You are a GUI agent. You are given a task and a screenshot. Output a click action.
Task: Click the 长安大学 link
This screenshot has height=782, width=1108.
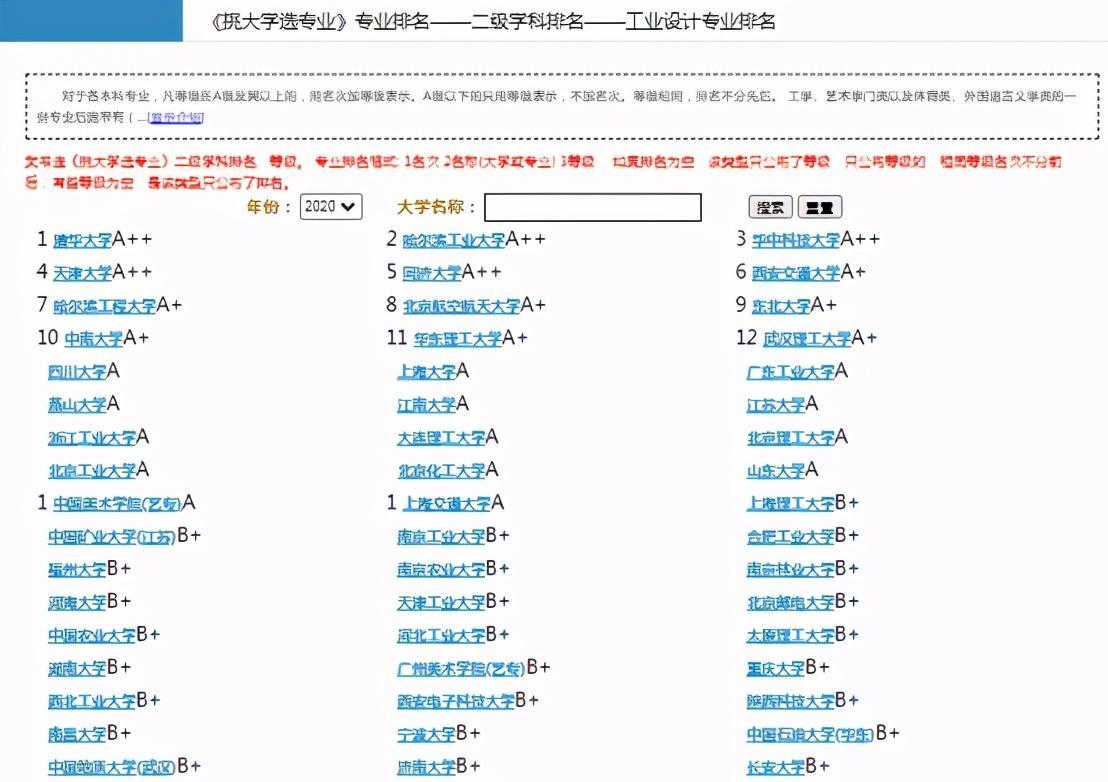click(775, 767)
